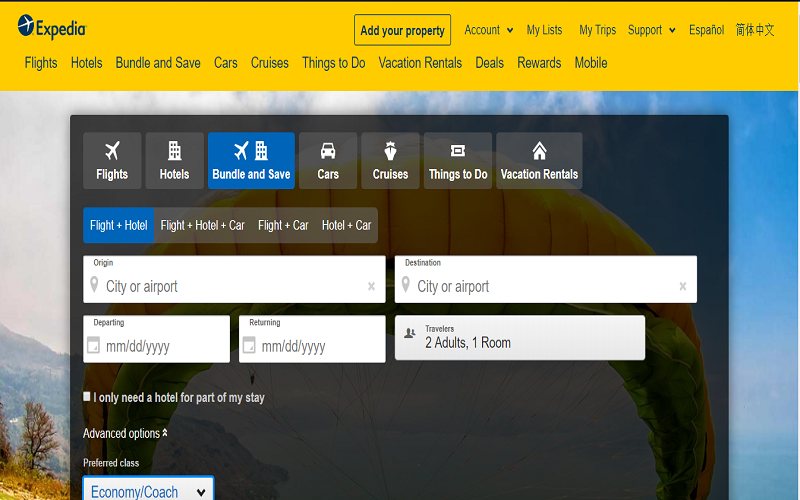This screenshot has height=500, width=800.
Task: Select the Bundle and Save tab
Action: click(x=252, y=161)
